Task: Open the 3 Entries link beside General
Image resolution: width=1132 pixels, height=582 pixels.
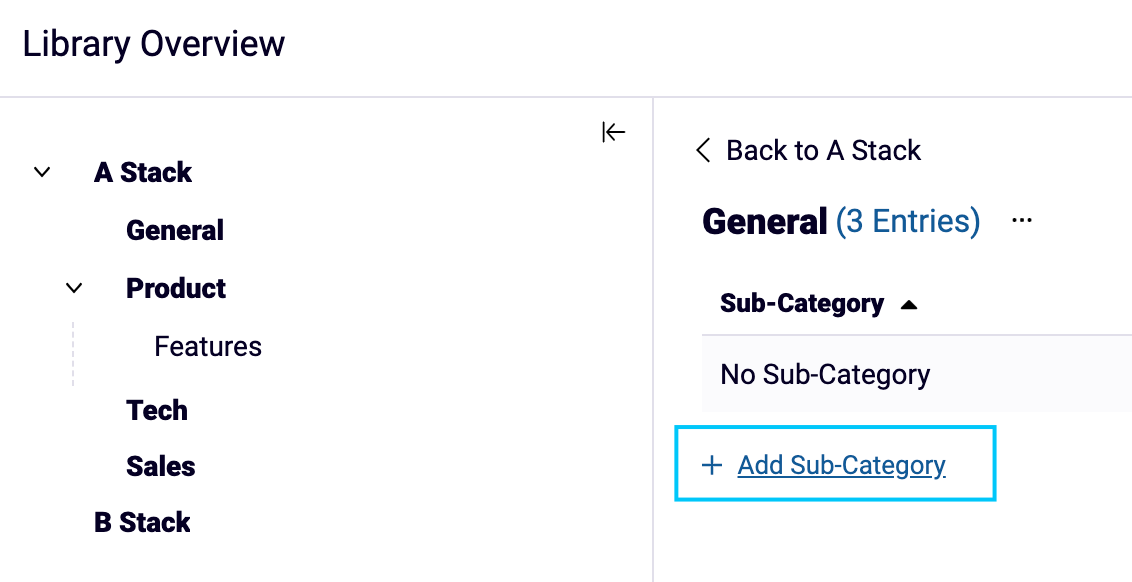Action: (x=908, y=221)
